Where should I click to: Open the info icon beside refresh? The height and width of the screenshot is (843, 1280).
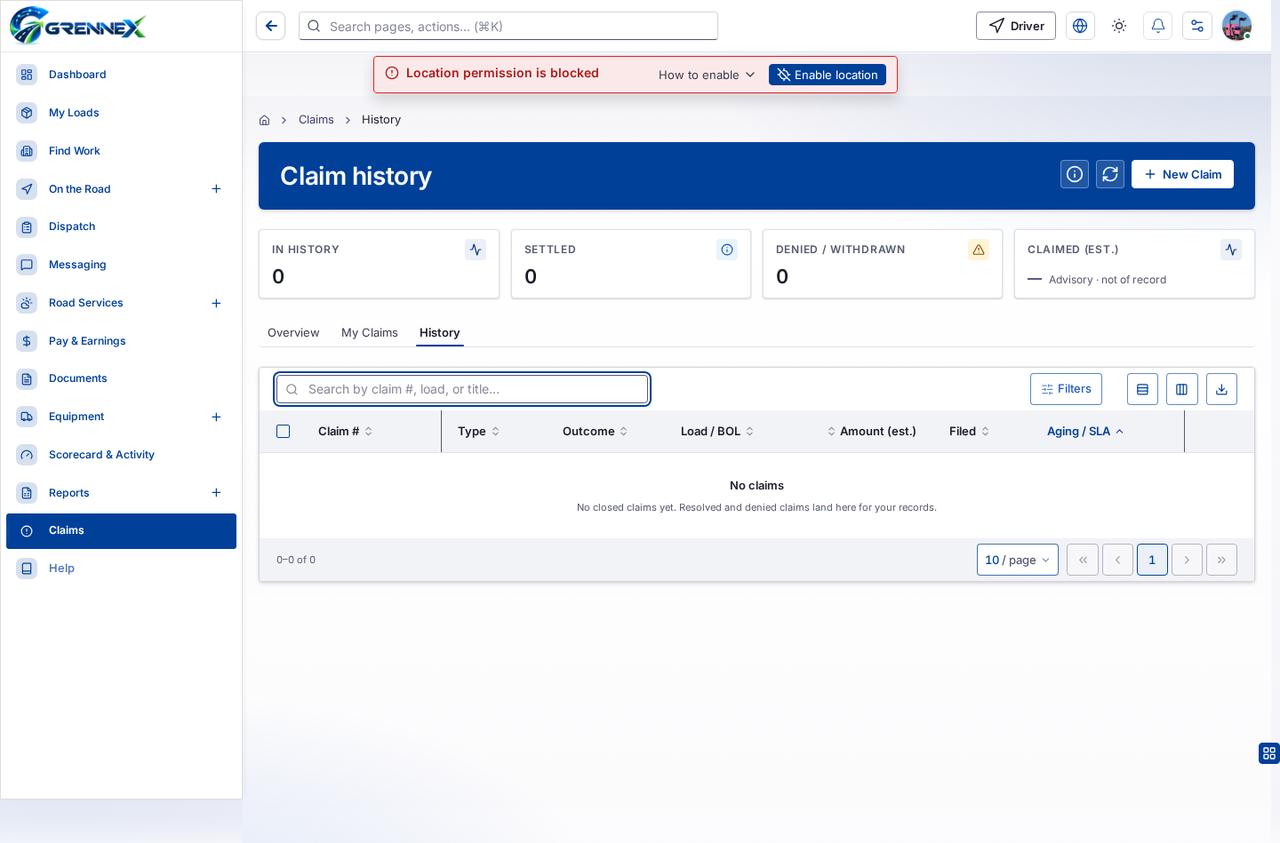(x=1075, y=174)
